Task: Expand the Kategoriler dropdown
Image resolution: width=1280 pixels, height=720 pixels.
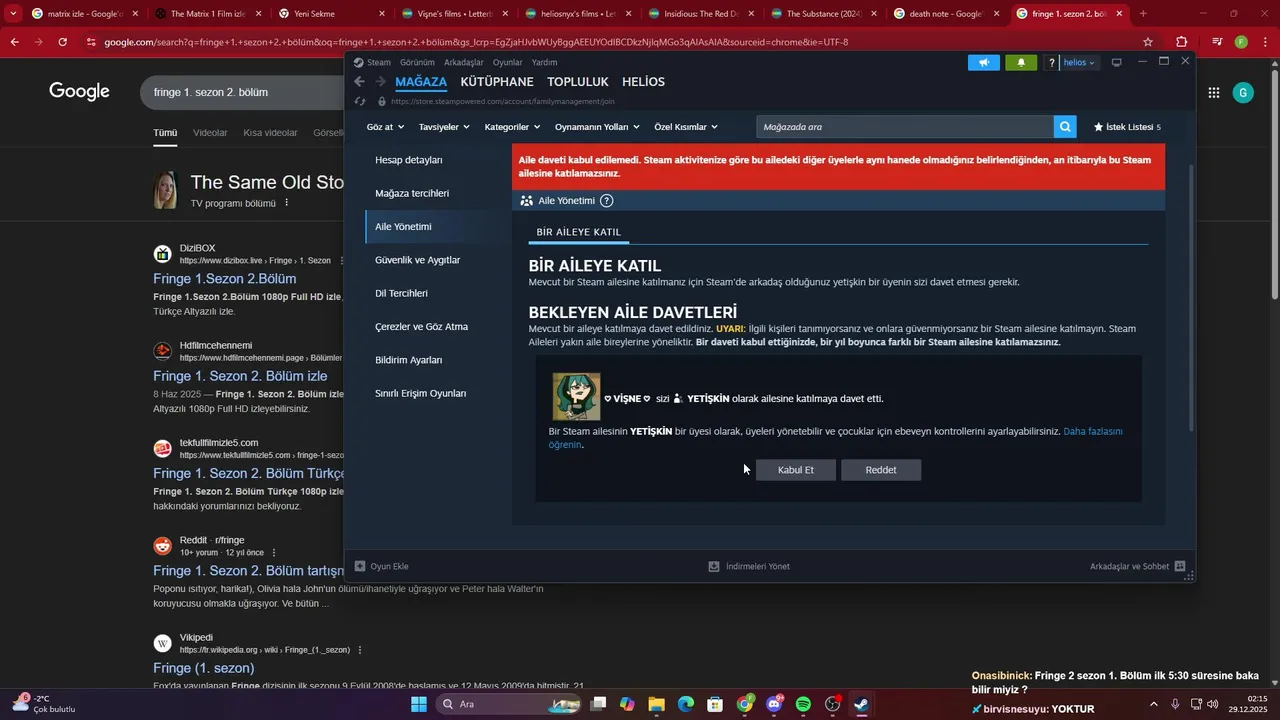Action: [x=512, y=127]
